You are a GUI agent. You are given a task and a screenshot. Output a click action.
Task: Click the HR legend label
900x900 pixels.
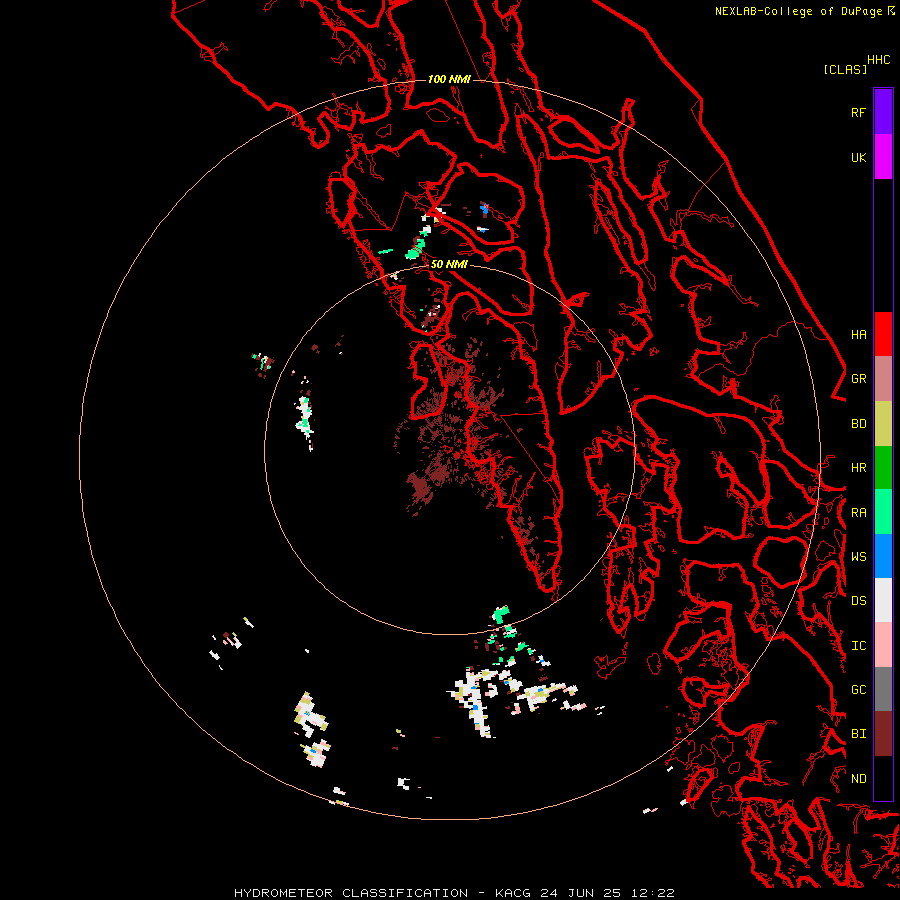pyautogui.click(x=858, y=468)
